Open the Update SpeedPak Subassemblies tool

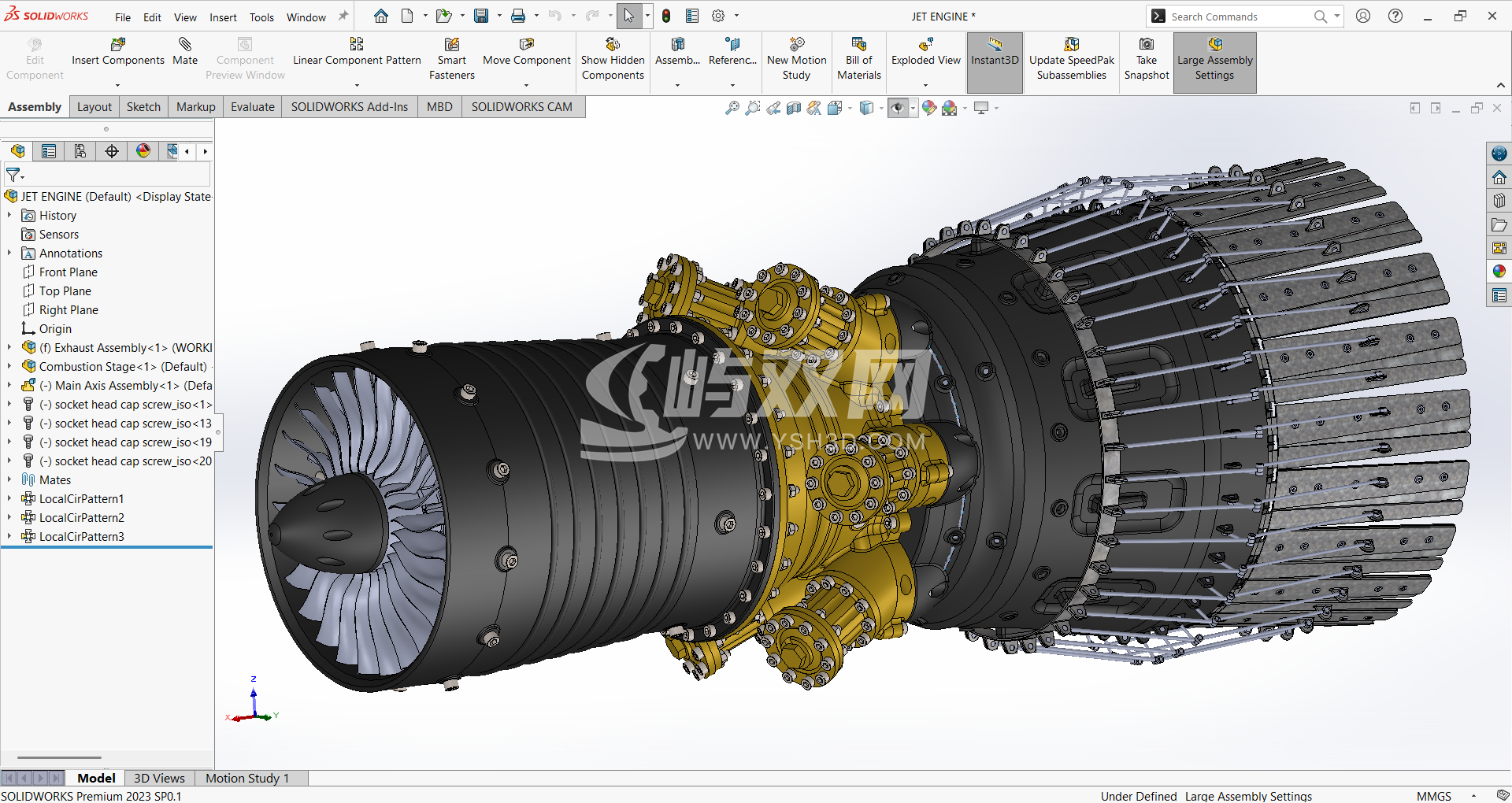tap(1072, 59)
